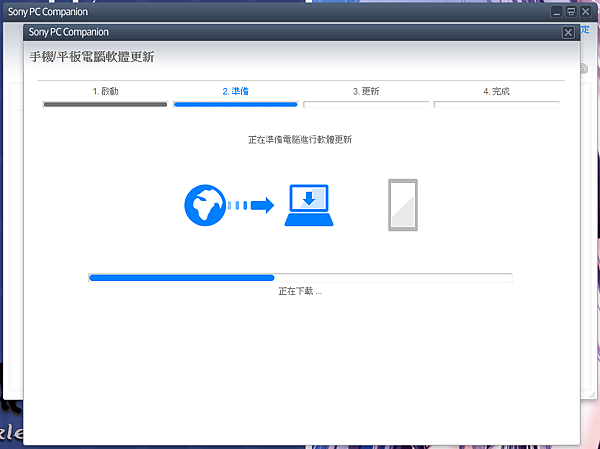600x449 pixels.
Task: Close the outer Sony PC Companion window
Action: pos(585,12)
